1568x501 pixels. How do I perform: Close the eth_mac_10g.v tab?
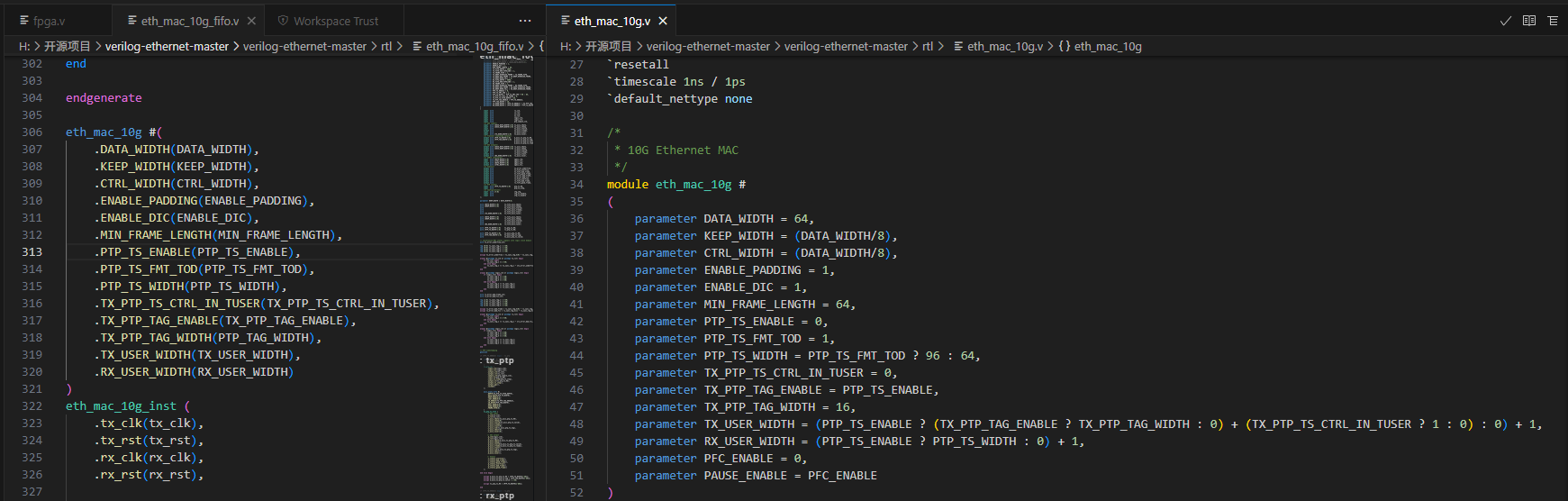coord(663,21)
